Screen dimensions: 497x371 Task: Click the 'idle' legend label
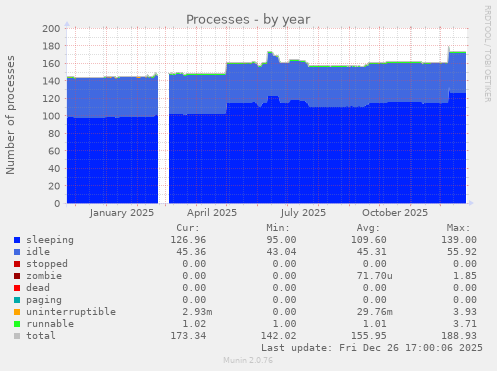point(38,252)
